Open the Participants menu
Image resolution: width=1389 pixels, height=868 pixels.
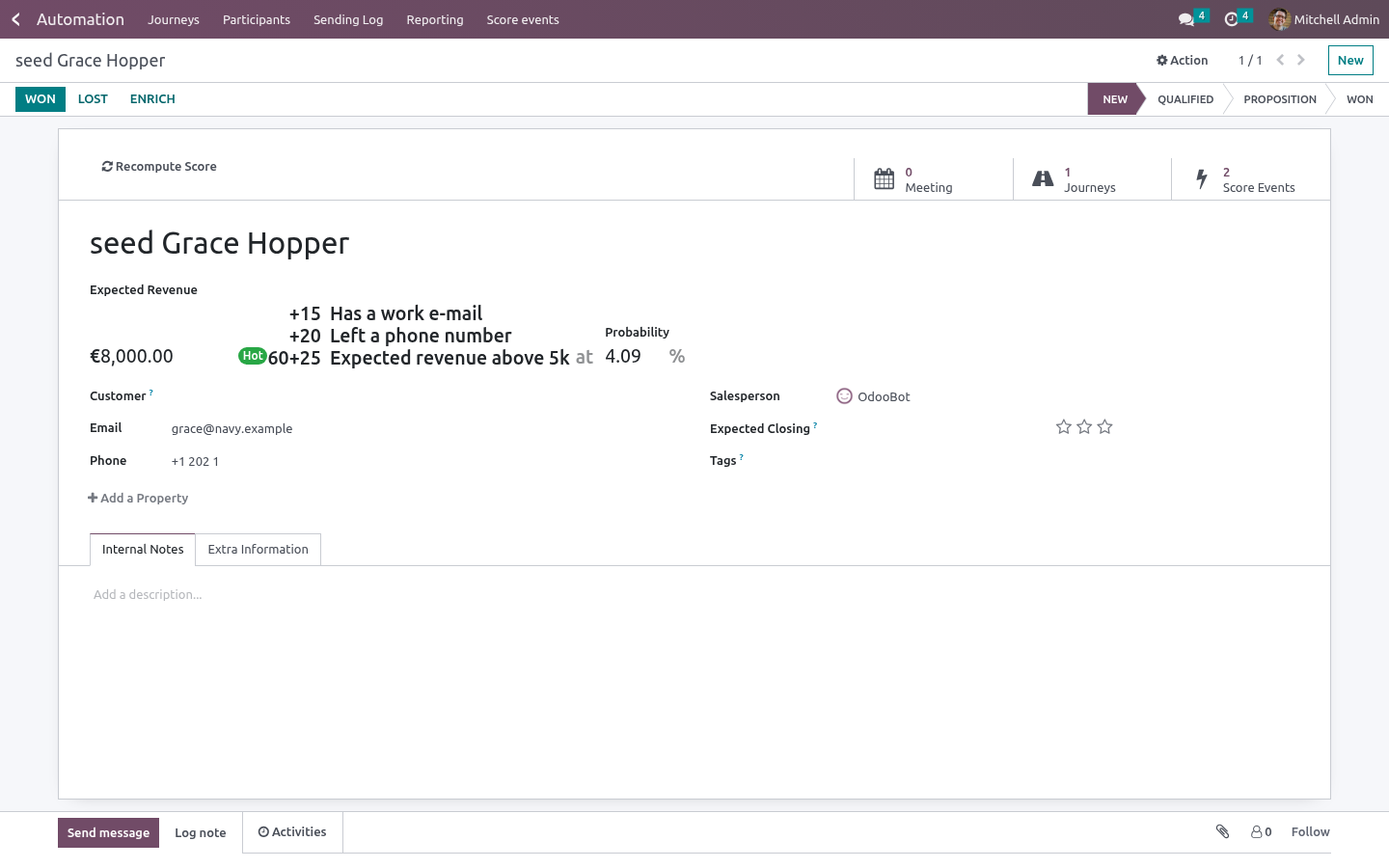pos(257,19)
